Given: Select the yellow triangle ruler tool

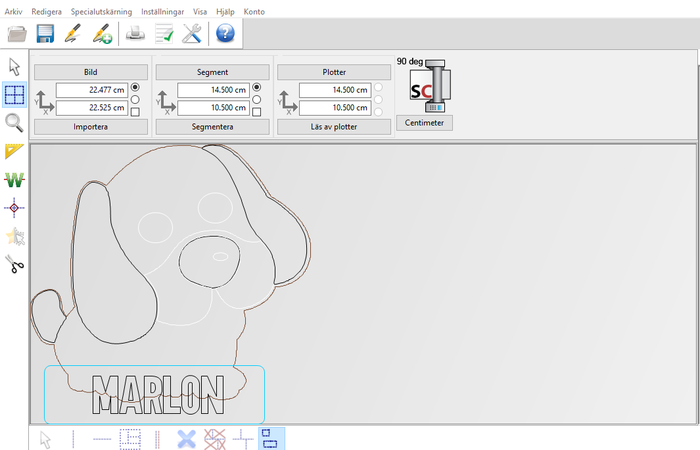Looking at the screenshot, I should 14,151.
